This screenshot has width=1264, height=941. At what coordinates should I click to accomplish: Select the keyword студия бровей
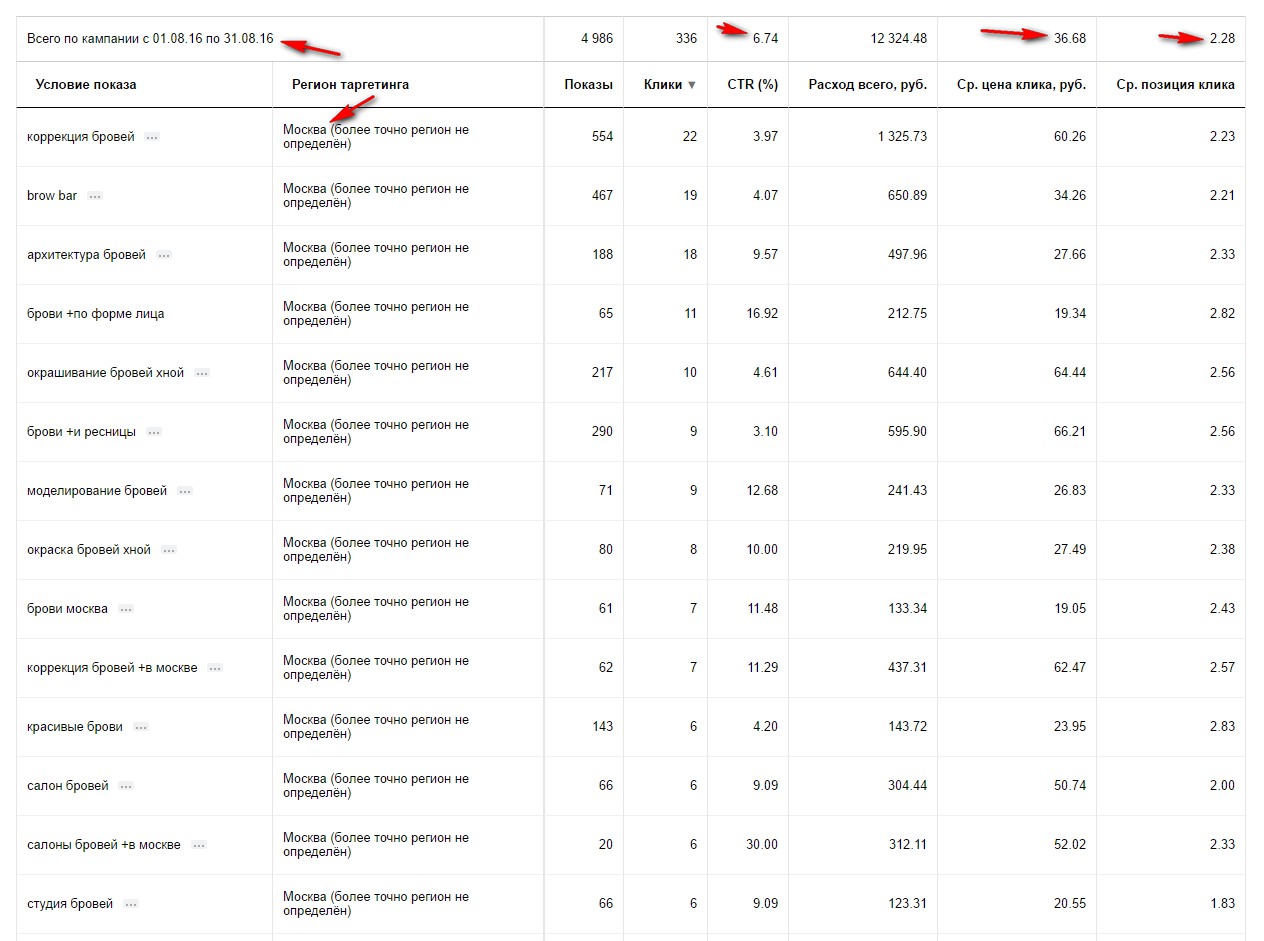click(x=70, y=904)
